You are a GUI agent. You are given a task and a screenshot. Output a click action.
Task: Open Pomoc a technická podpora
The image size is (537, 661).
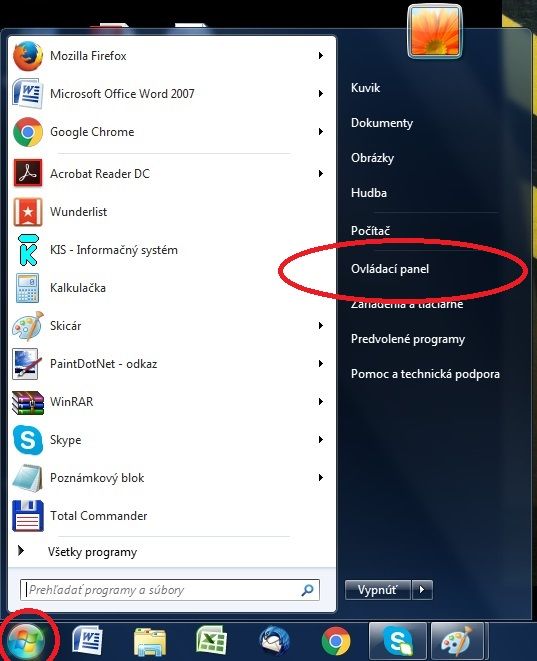(x=425, y=374)
